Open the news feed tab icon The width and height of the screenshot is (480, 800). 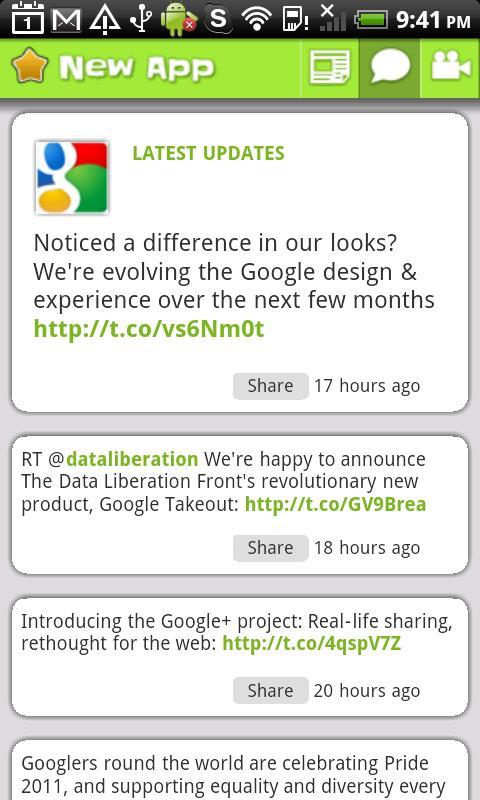(x=330, y=67)
